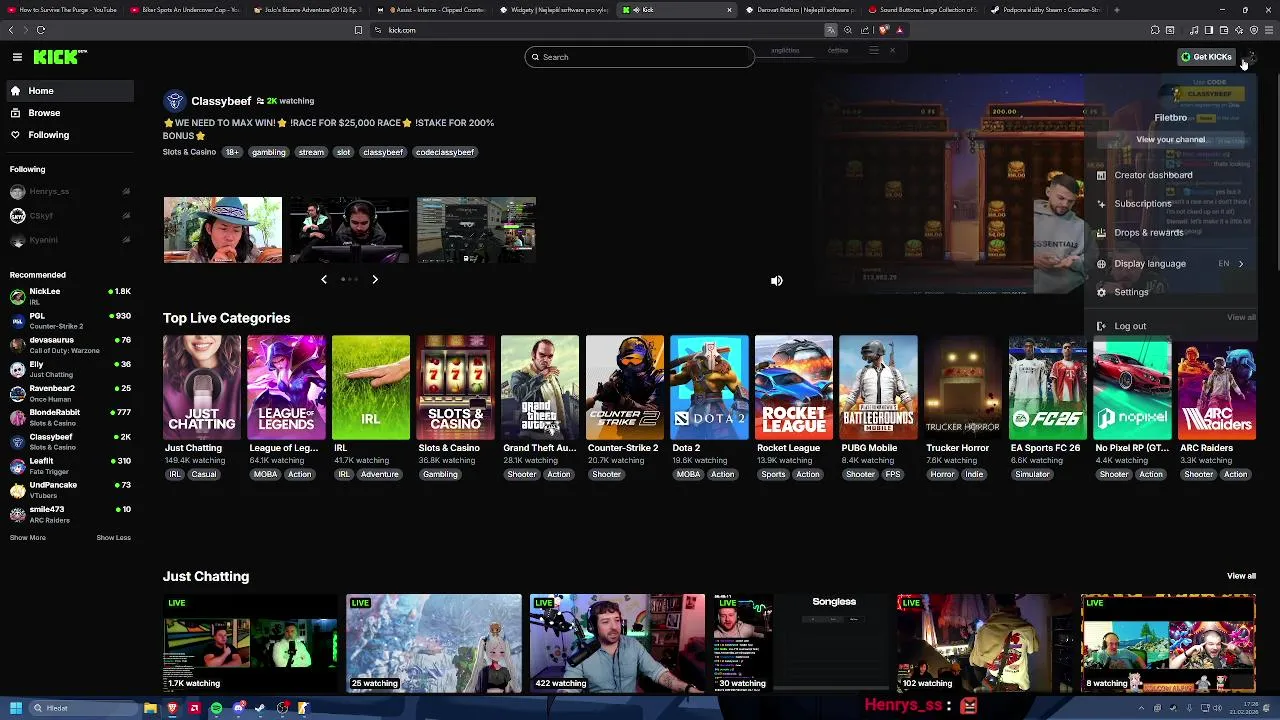Click Simulator tag under EA Sports FC 26
Image resolution: width=1280 pixels, height=720 pixels.
pyautogui.click(x=1032, y=474)
